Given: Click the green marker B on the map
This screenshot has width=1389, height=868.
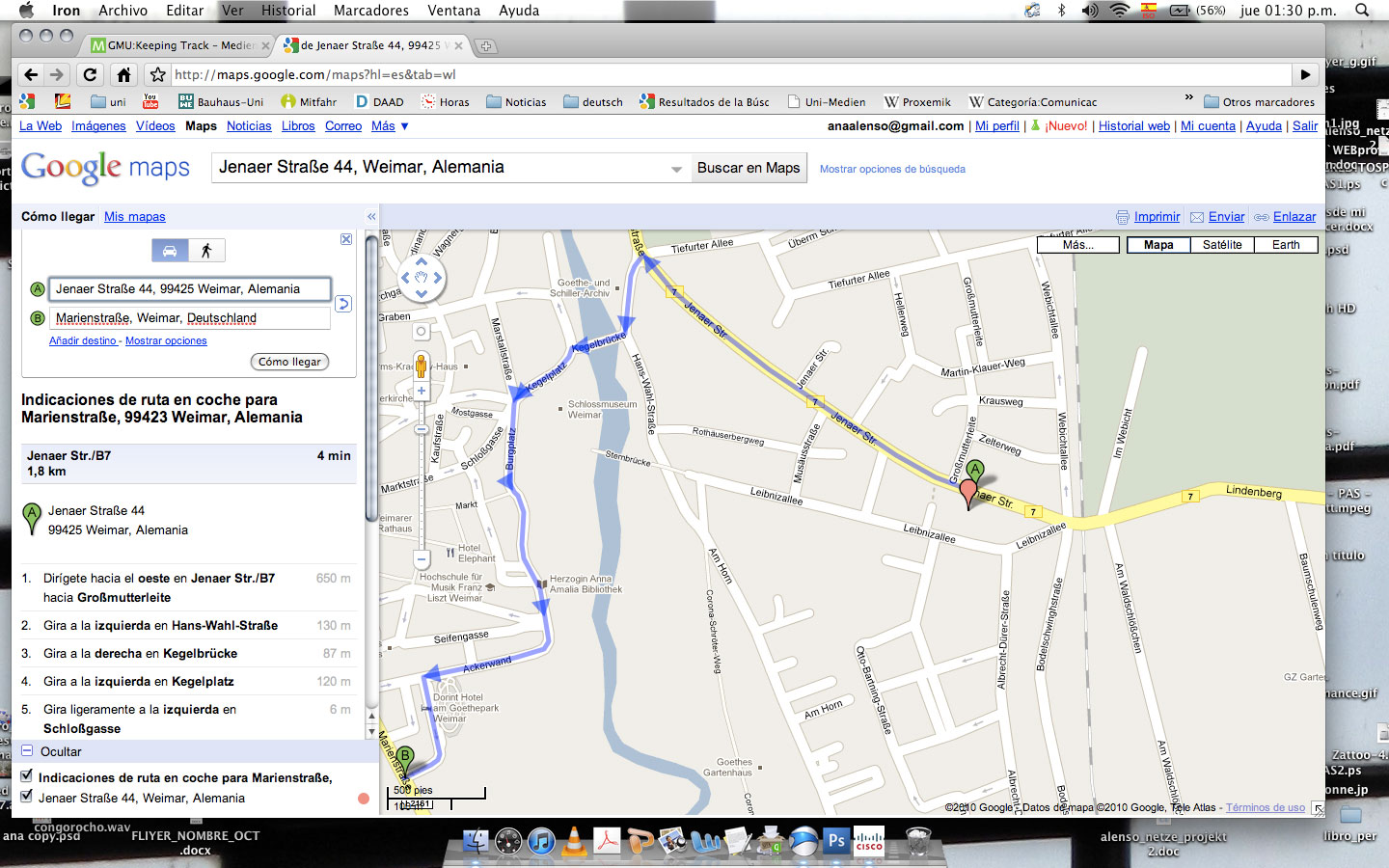Looking at the screenshot, I should click(x=405, y=759).
